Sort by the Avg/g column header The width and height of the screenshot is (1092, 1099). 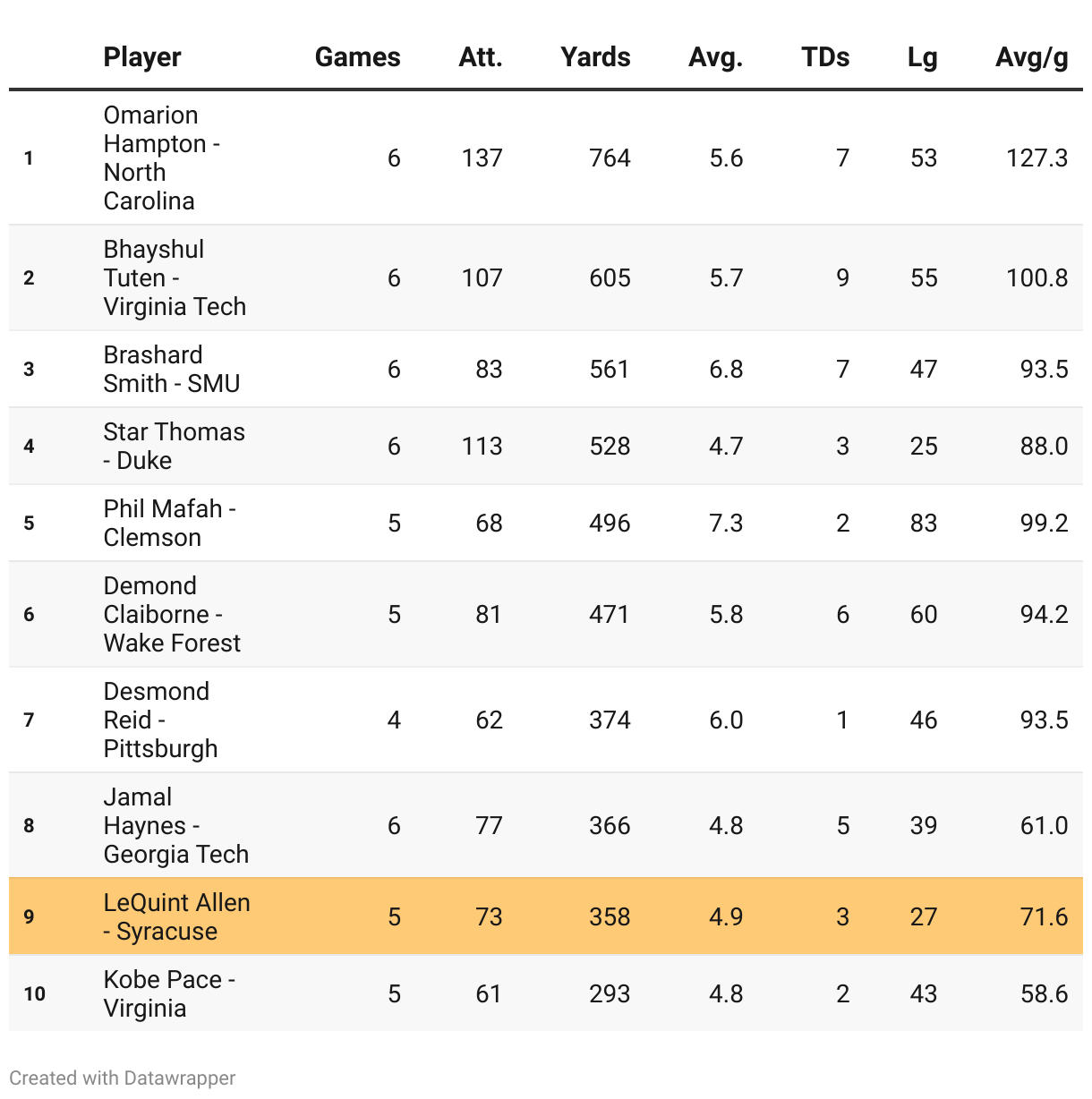point(1031,57)
